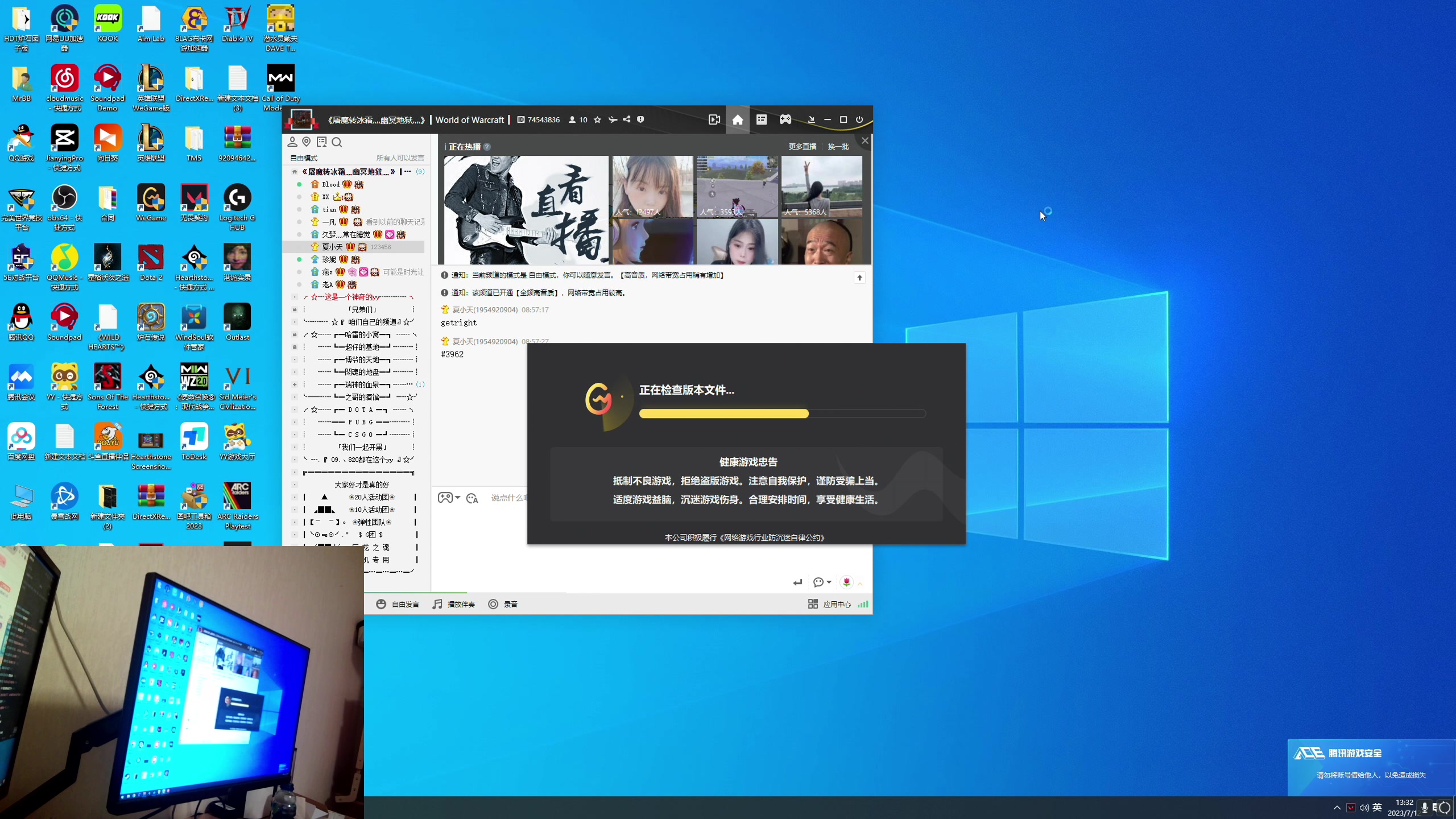1456x819 pixels.
Task: Select the 之哥的酒馆 channel
Action: 360,397
